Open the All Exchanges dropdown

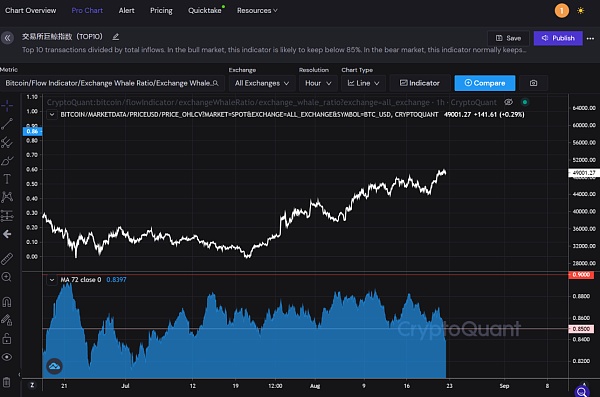tap(262, 83)
